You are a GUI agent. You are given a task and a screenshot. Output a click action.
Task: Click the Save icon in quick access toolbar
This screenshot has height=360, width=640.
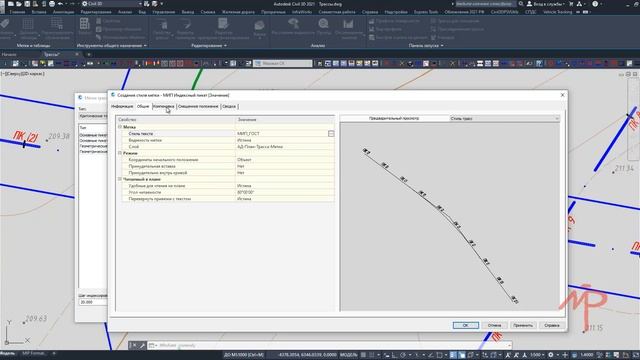tap(27, 4)
